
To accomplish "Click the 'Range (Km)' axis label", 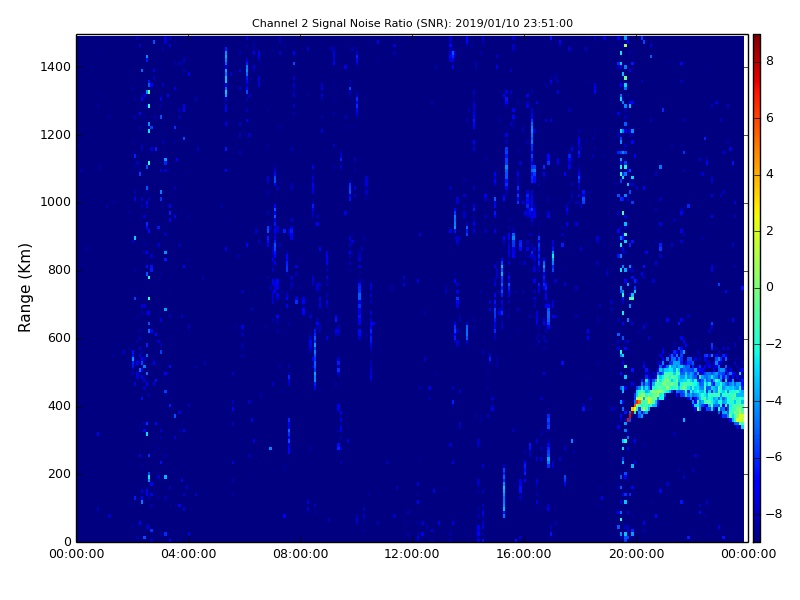I will [24, 288].
